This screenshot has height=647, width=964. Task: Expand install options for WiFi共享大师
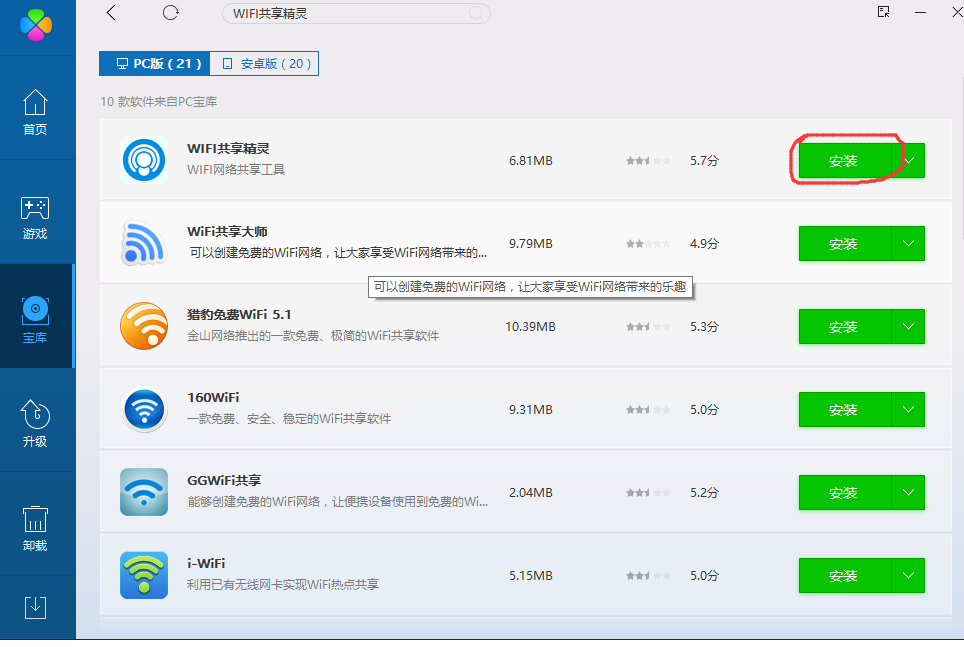909,244
